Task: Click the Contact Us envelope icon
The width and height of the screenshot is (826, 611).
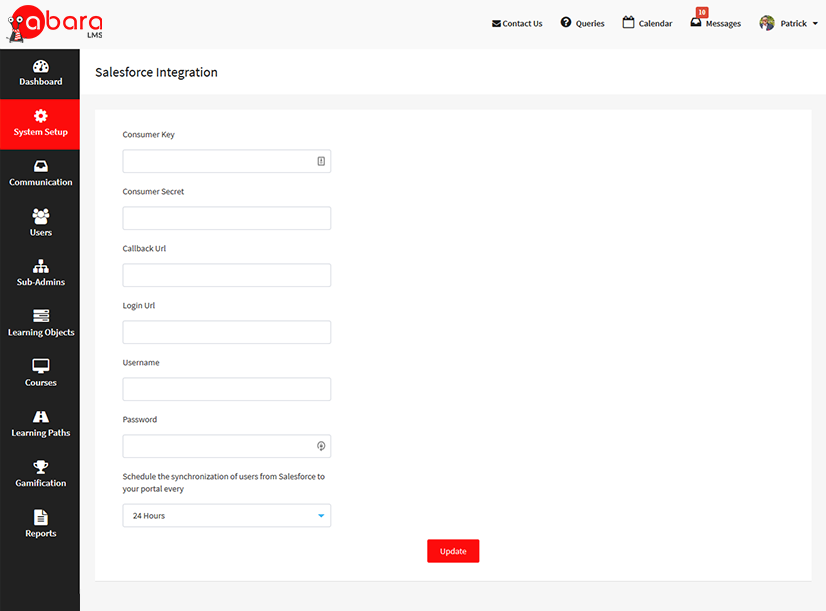Action: 496,24
